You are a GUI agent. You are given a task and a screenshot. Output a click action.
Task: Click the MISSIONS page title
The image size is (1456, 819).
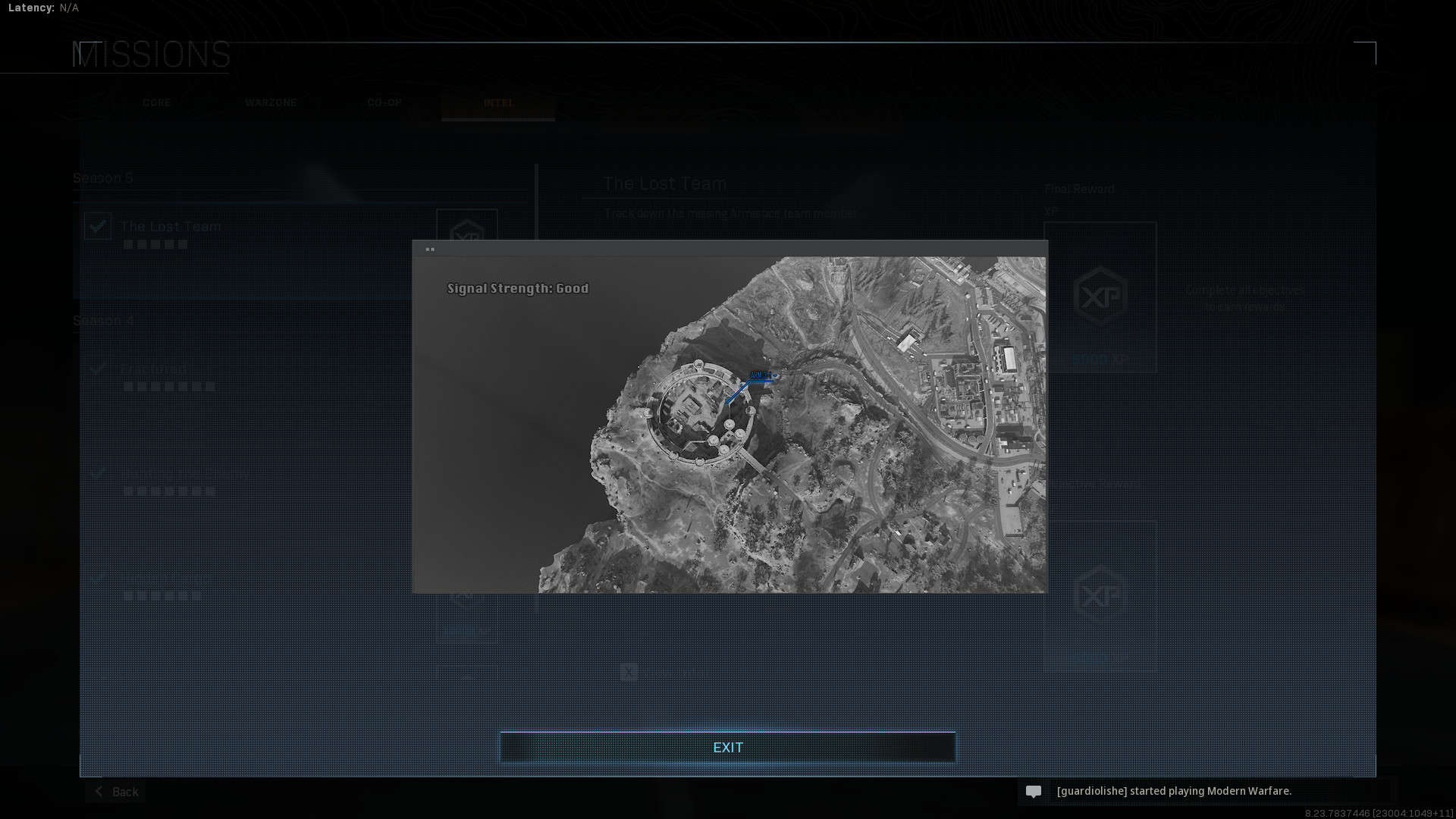[151, 55]
